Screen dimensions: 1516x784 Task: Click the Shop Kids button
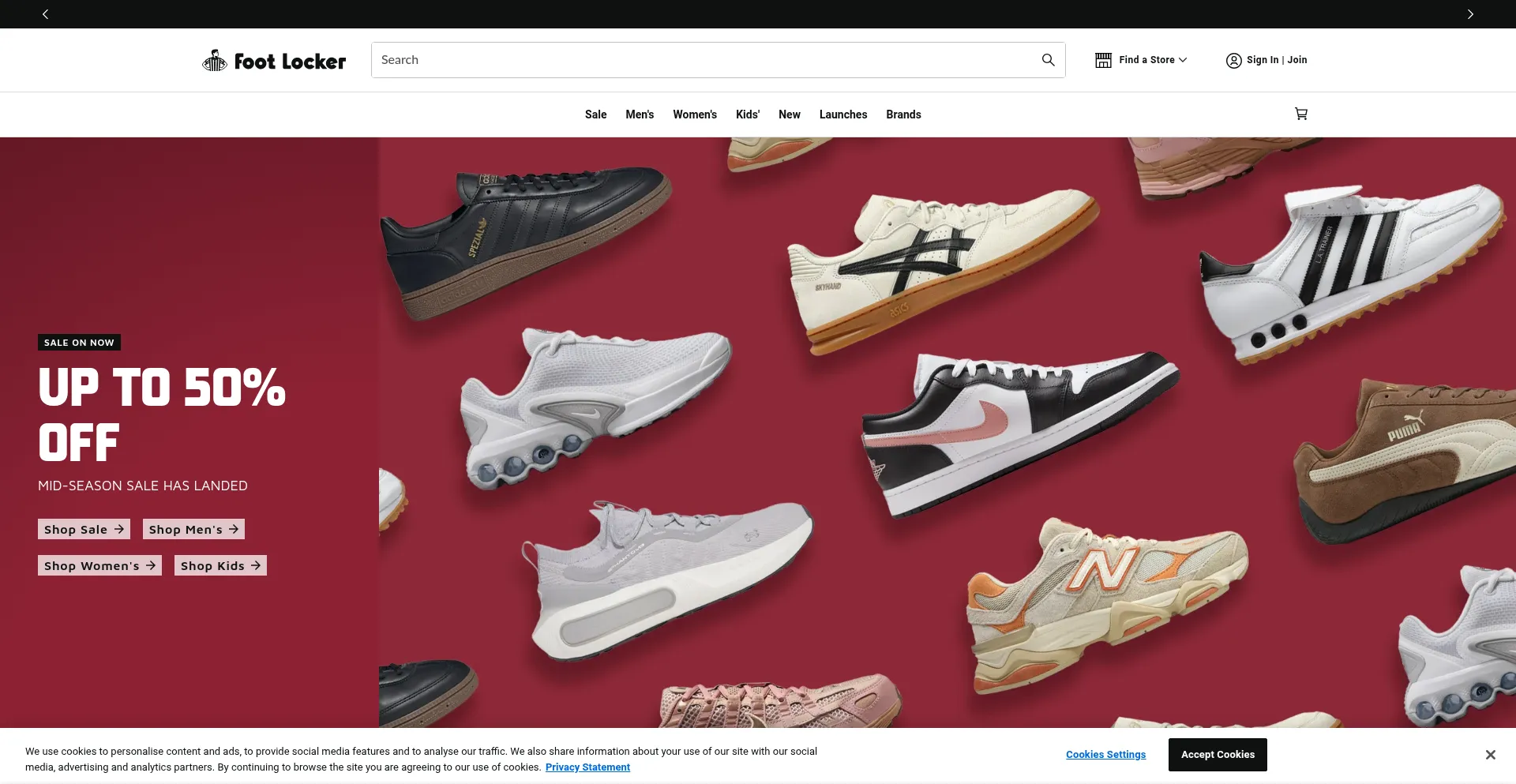click(x=220, y=565)
